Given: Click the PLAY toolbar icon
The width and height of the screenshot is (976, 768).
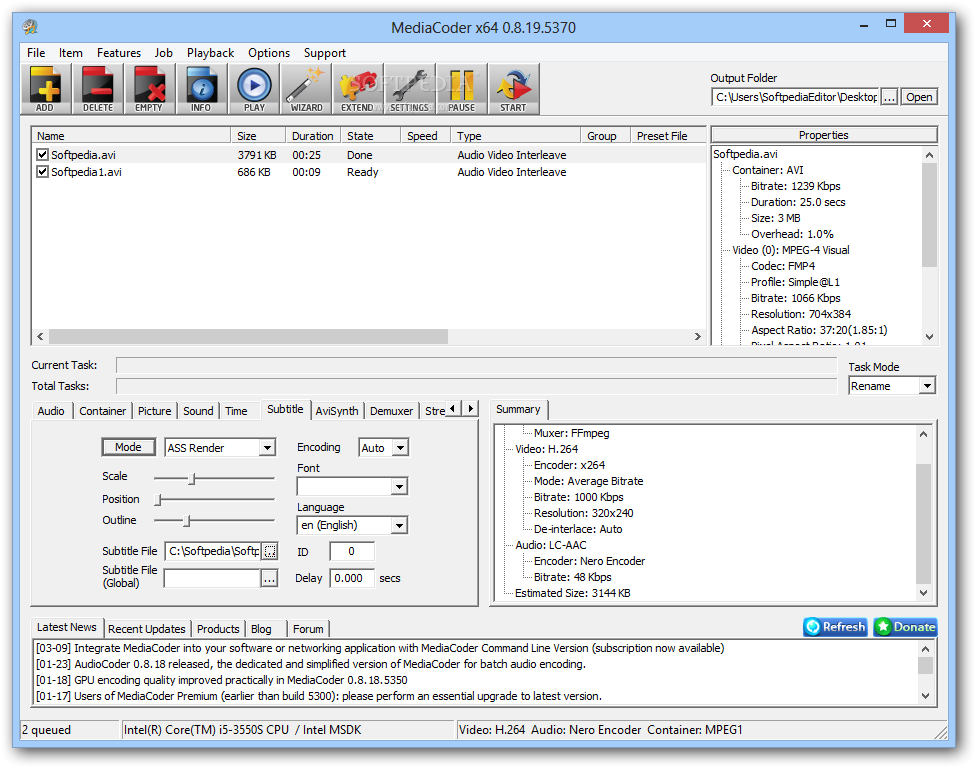Looking at the screenshot, I should coord(254,89).
